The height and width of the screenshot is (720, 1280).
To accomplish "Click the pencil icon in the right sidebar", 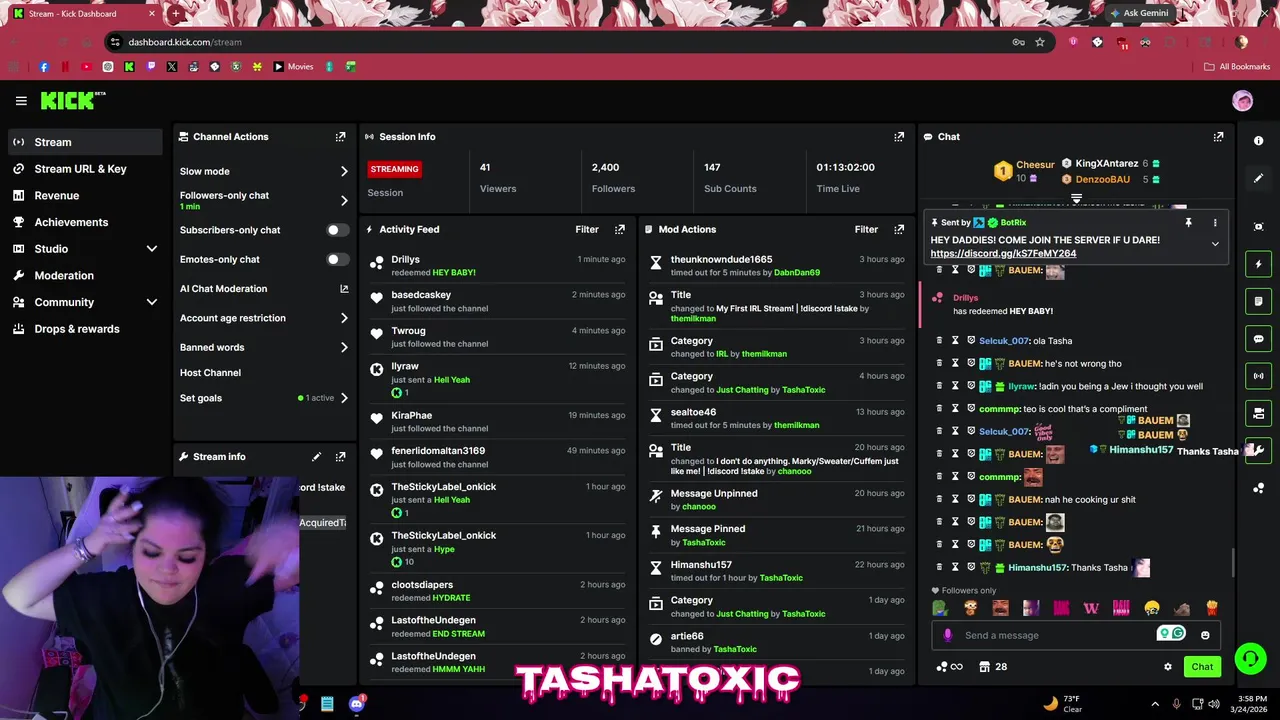I will pos(1258,178).
